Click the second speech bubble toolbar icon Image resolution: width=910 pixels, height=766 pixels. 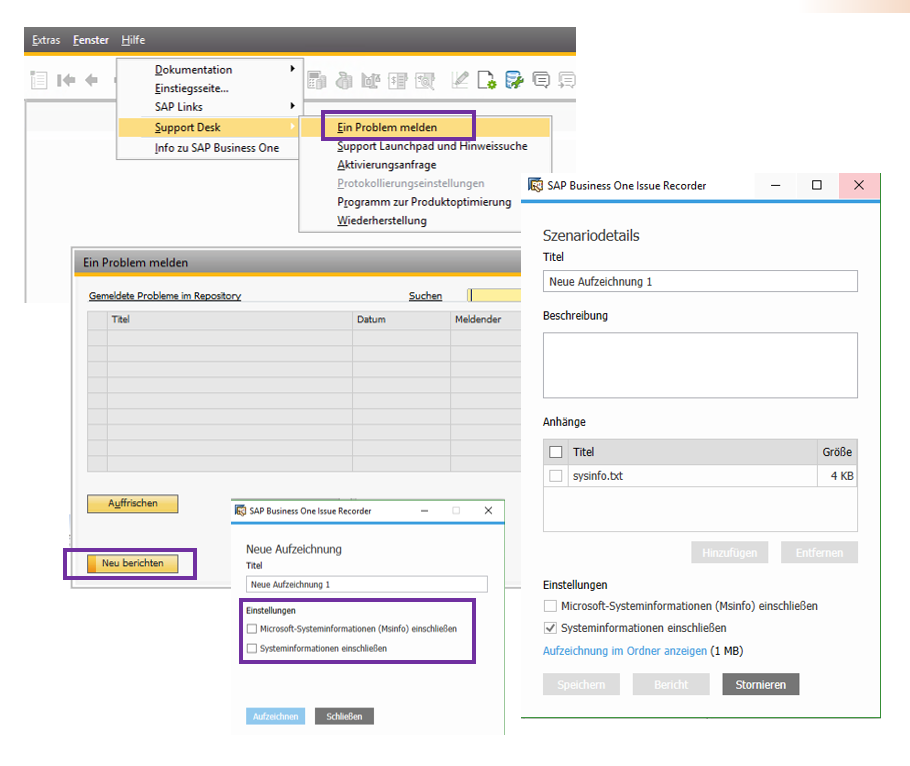(x=566, y=80)
